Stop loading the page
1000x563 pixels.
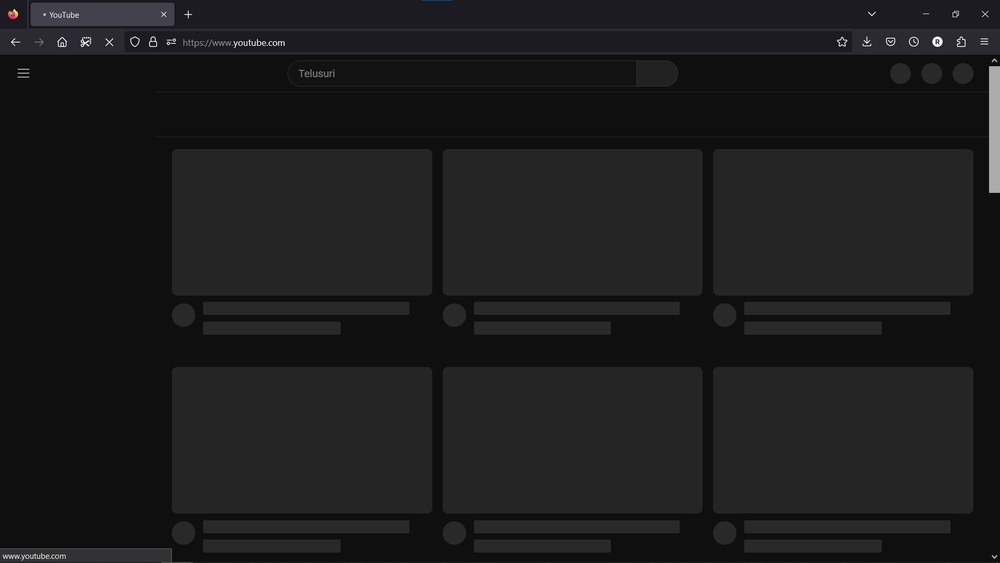tap(109, 42)
